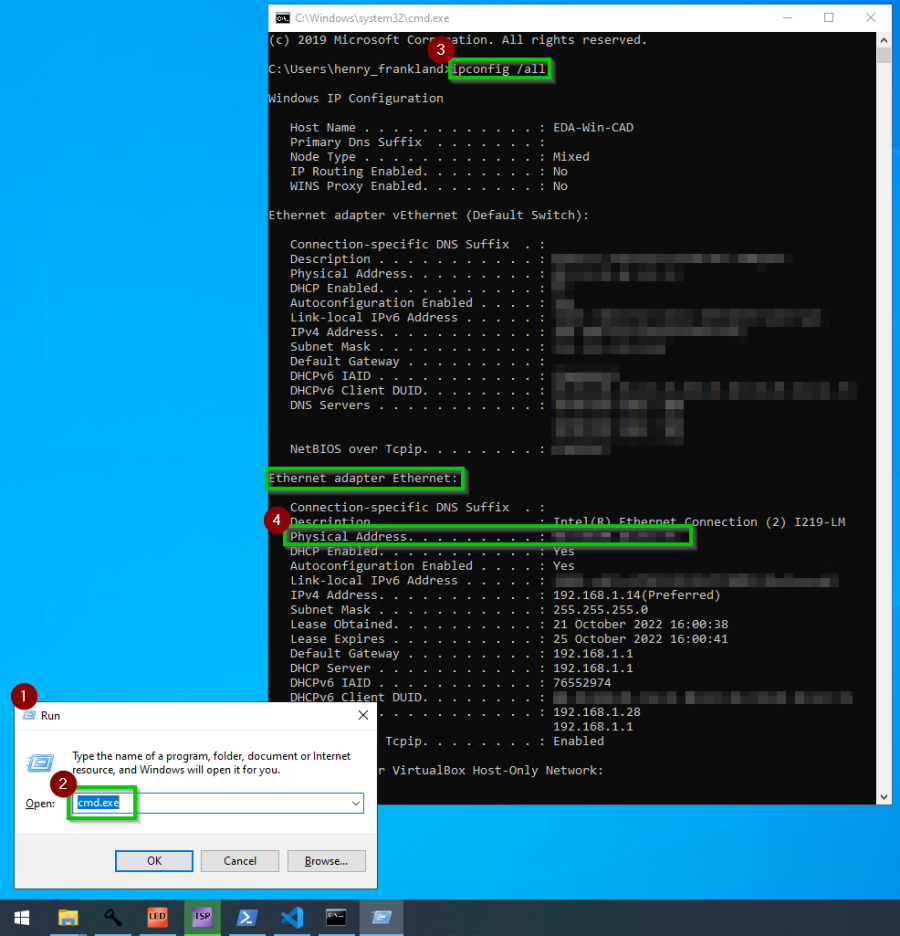Click the scroll down arrow in cmd window

[x=883, y=796]
